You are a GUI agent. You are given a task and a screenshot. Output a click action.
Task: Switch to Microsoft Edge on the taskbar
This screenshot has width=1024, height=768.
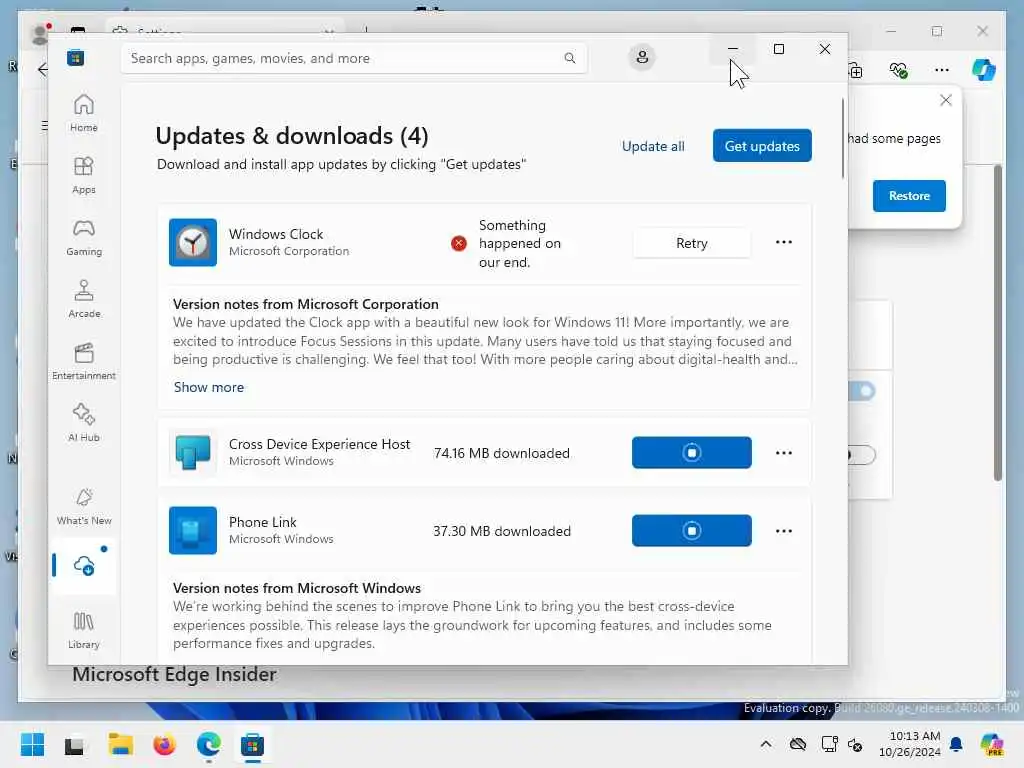[208, 744]
